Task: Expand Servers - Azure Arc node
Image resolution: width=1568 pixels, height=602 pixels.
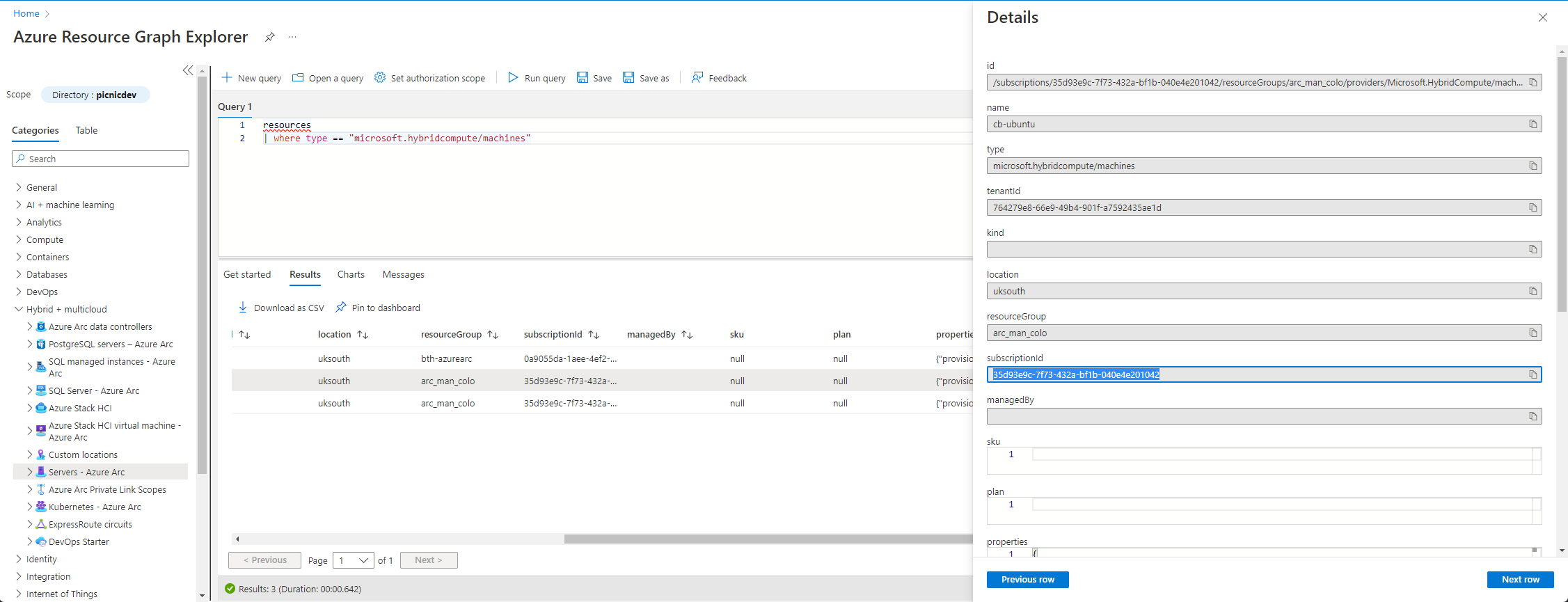Action: (x=30, y=472)
